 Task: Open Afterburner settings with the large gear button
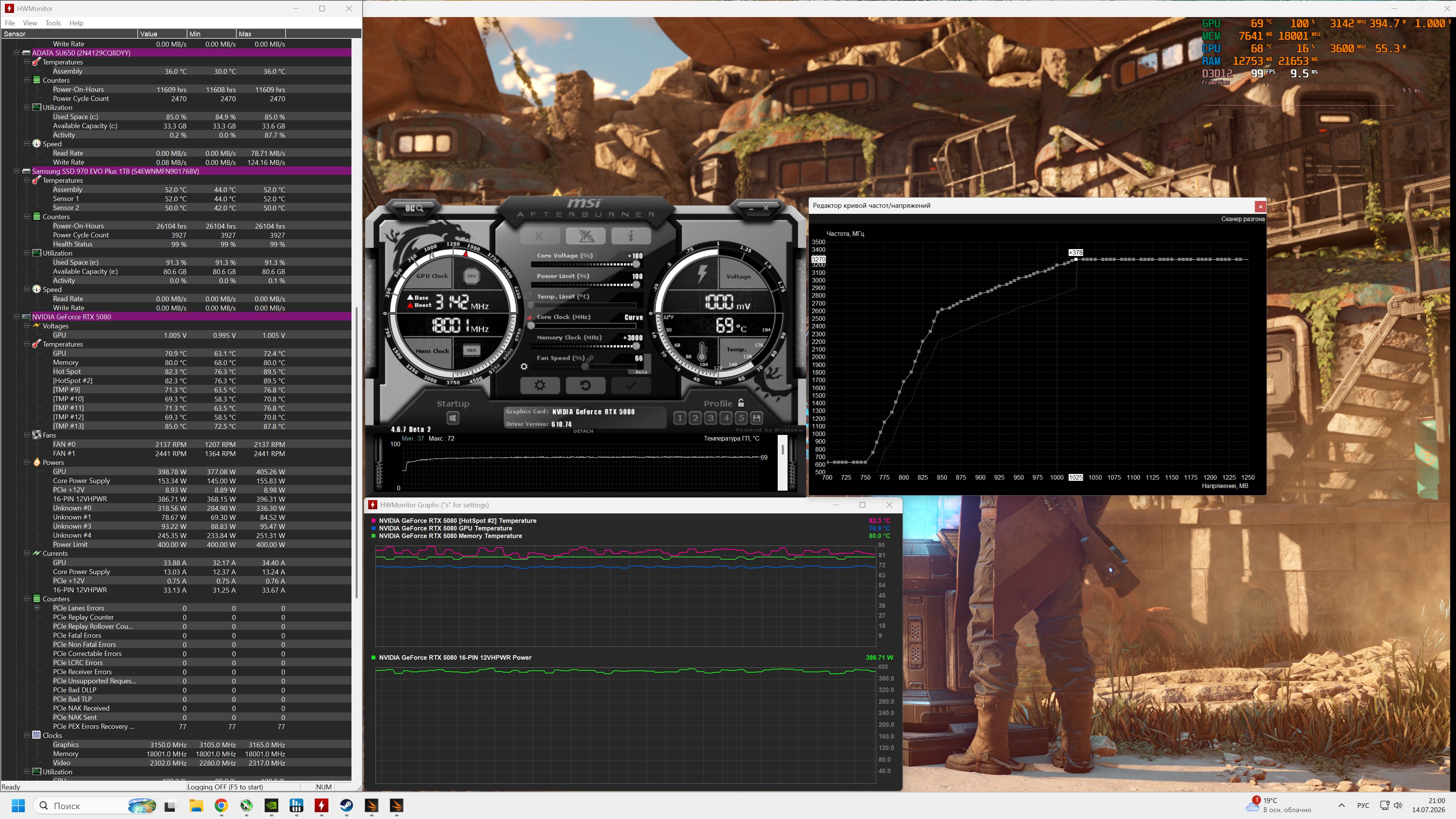coord(540,386)
